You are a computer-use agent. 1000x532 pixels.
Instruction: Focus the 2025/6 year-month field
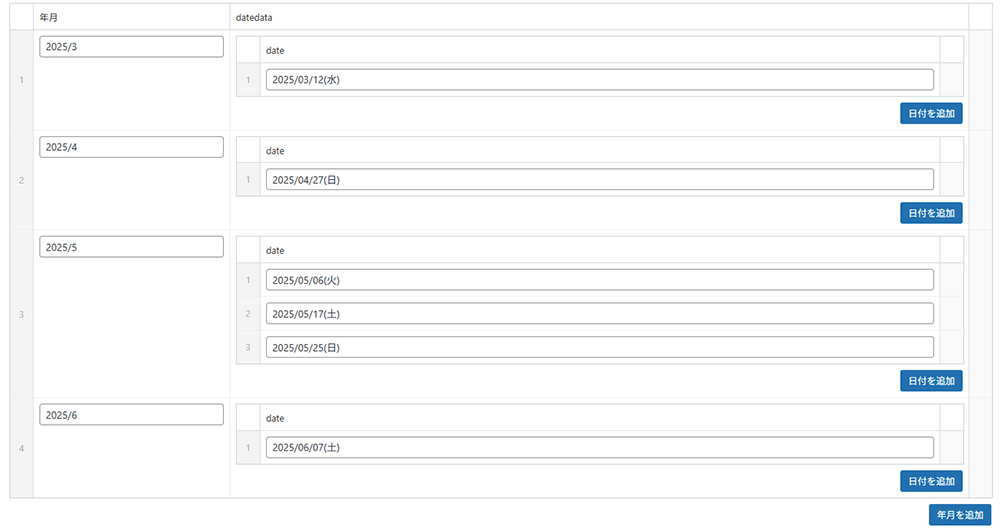[131, 415]
